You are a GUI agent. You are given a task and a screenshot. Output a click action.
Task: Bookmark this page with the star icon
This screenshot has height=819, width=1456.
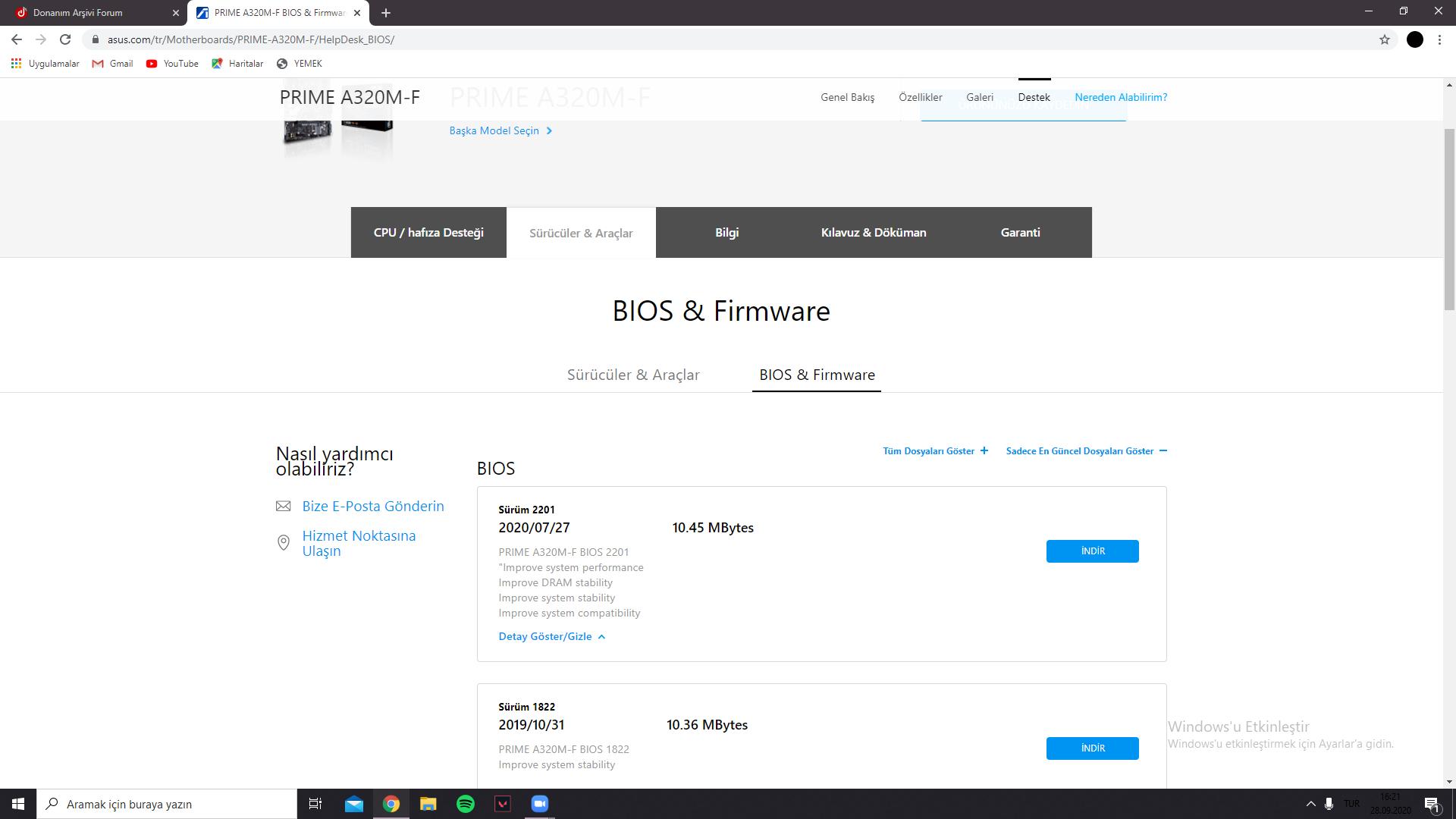pyautogui.click(x=1385, y=39)
